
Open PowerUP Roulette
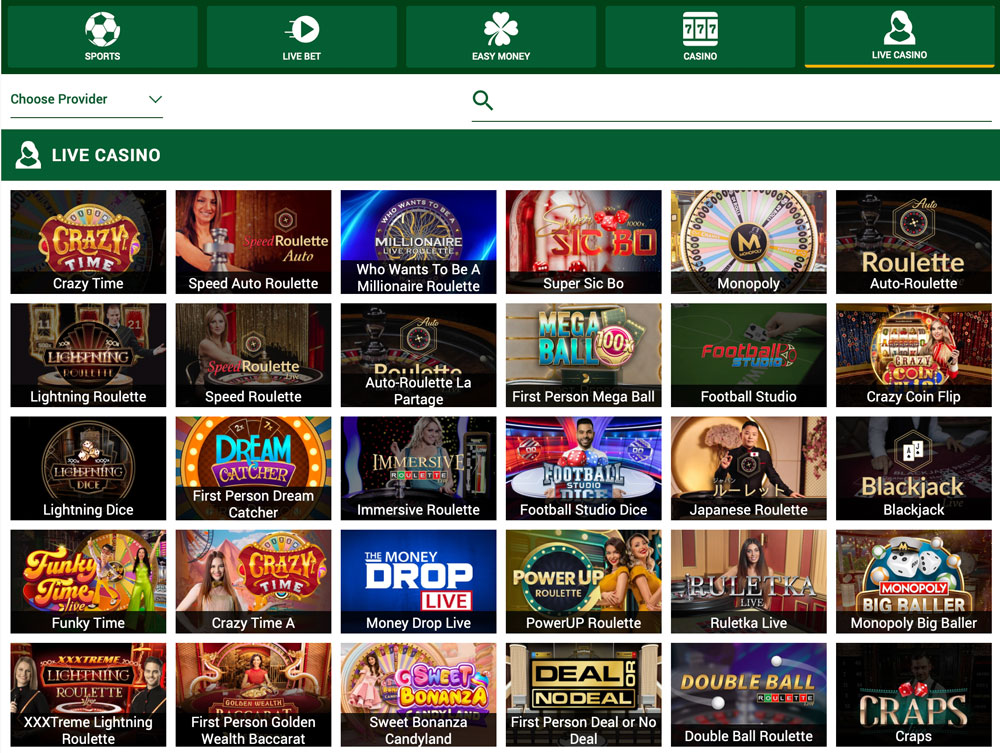(x=584, y=581)
